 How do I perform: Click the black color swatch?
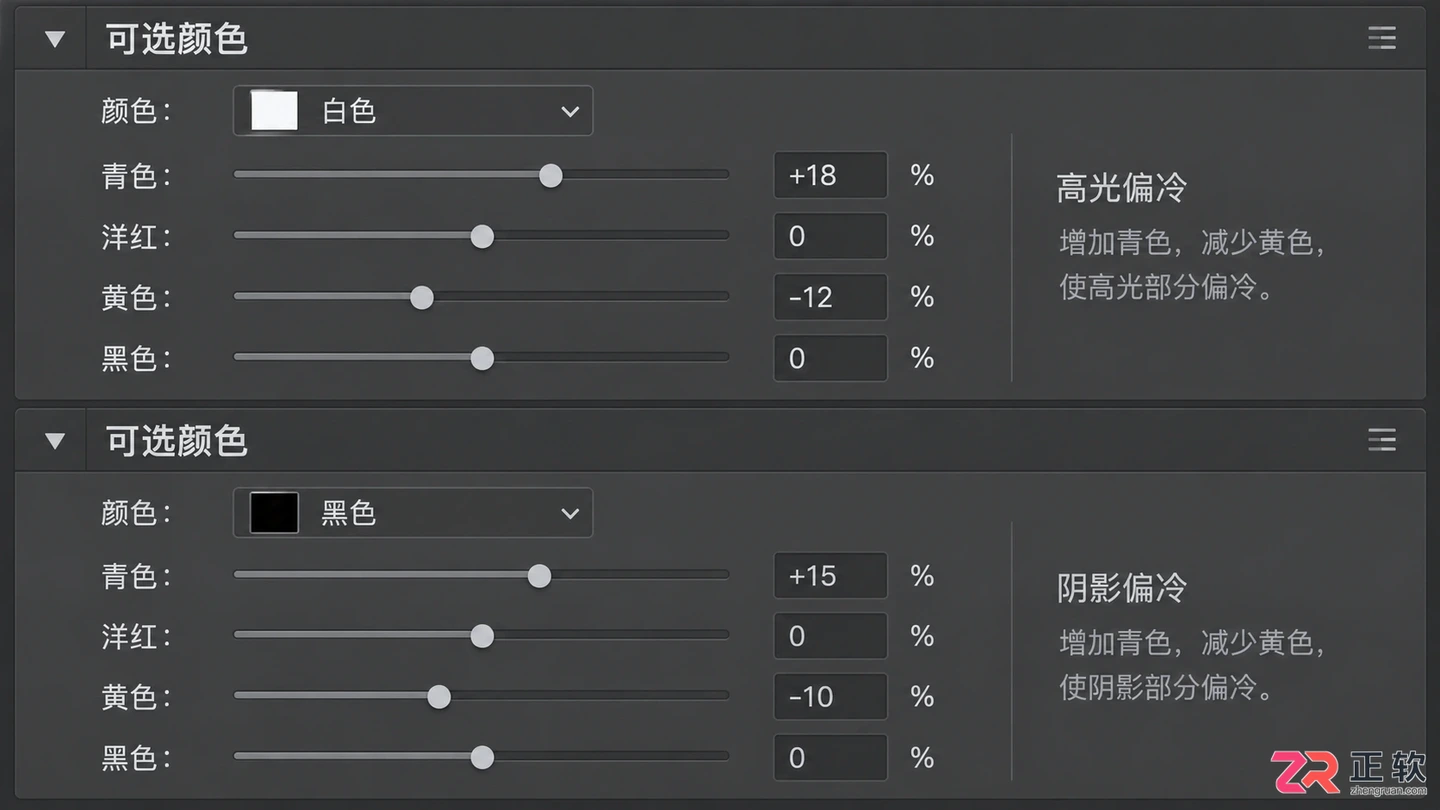(274, 513)
